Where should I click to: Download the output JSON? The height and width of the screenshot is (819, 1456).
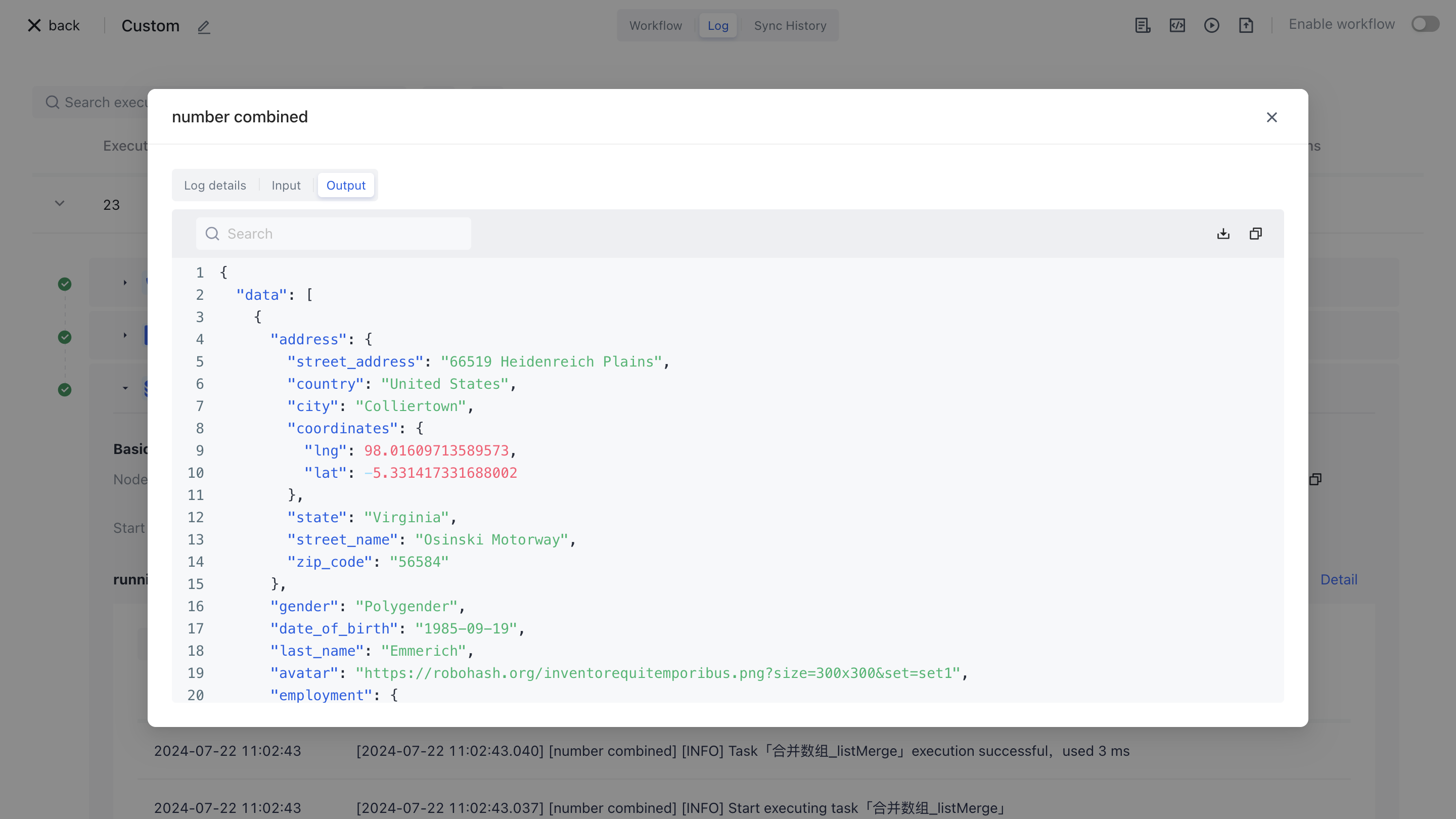click(x=1223, y=234)
